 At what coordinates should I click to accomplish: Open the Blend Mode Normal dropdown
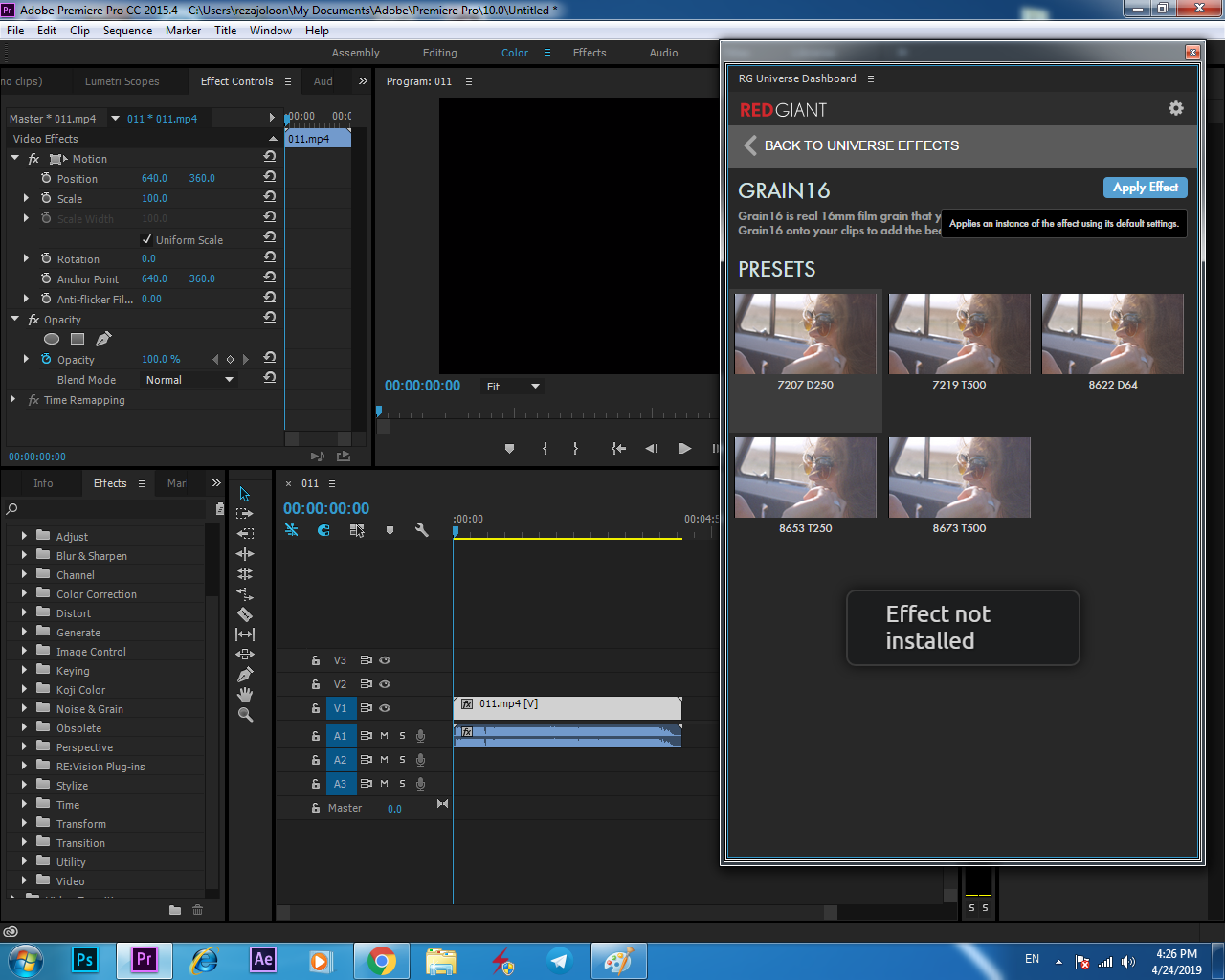pos(189,380)
